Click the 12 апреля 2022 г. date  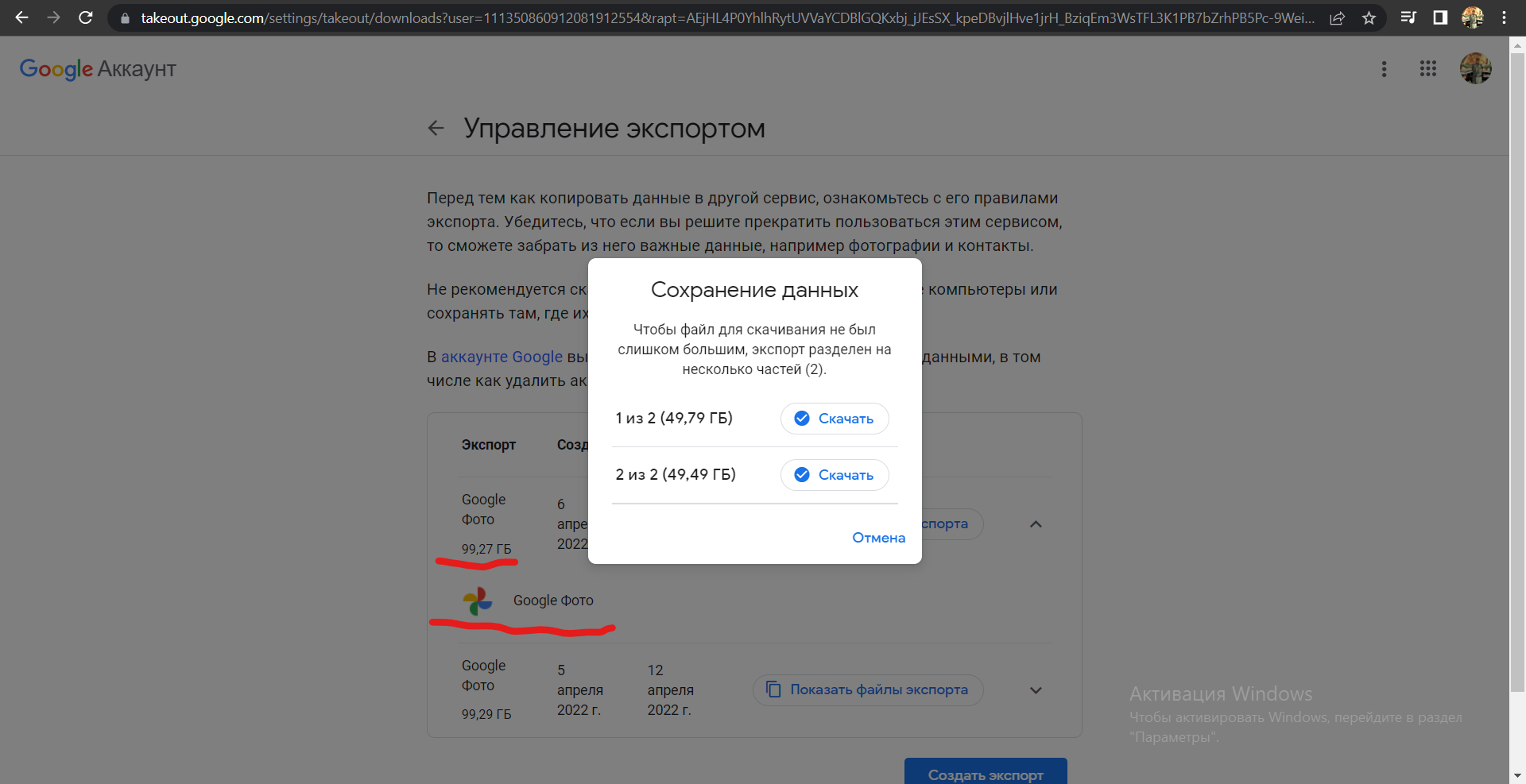point(670,690)
